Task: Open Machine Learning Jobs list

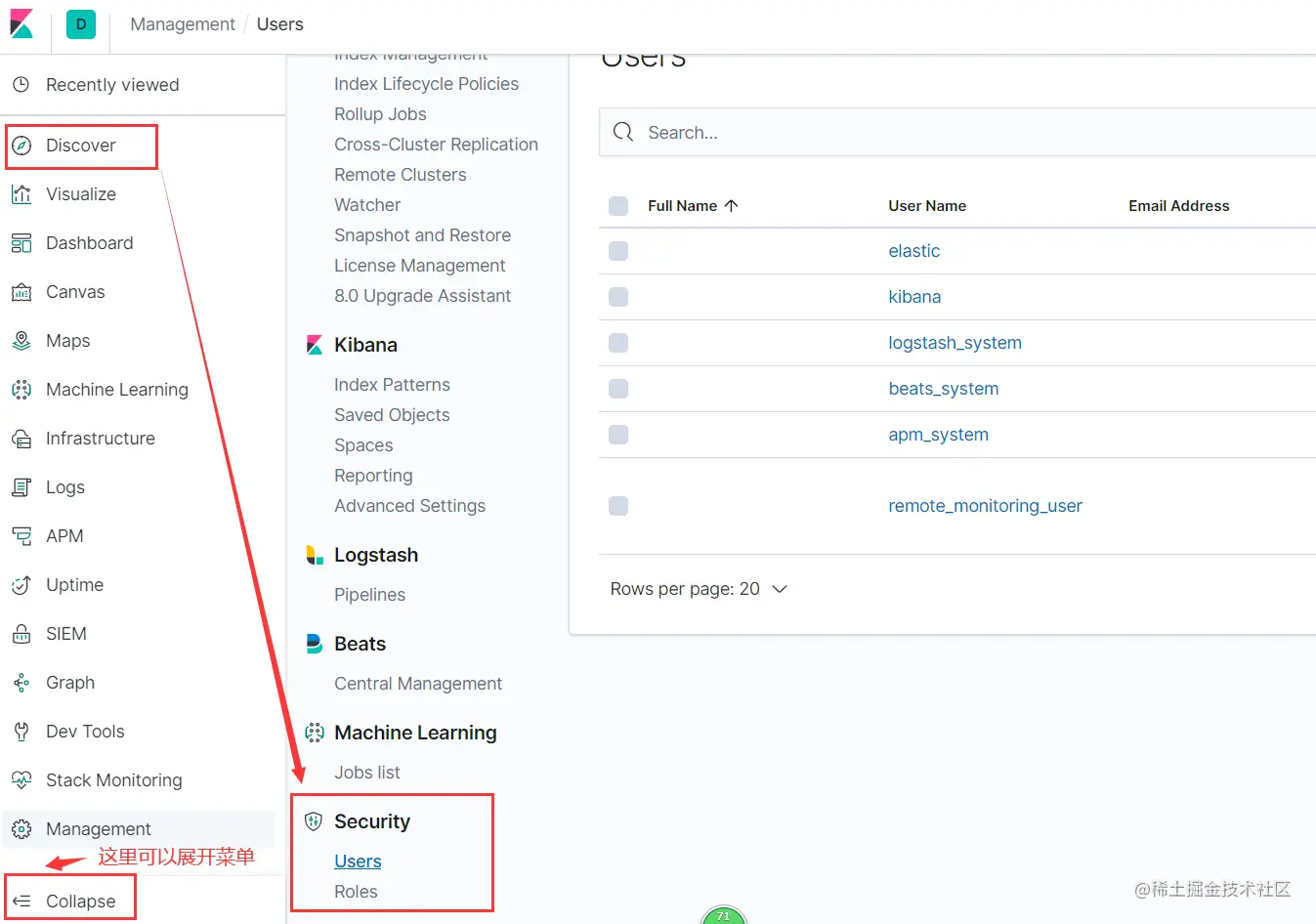Action: point(367,773)
